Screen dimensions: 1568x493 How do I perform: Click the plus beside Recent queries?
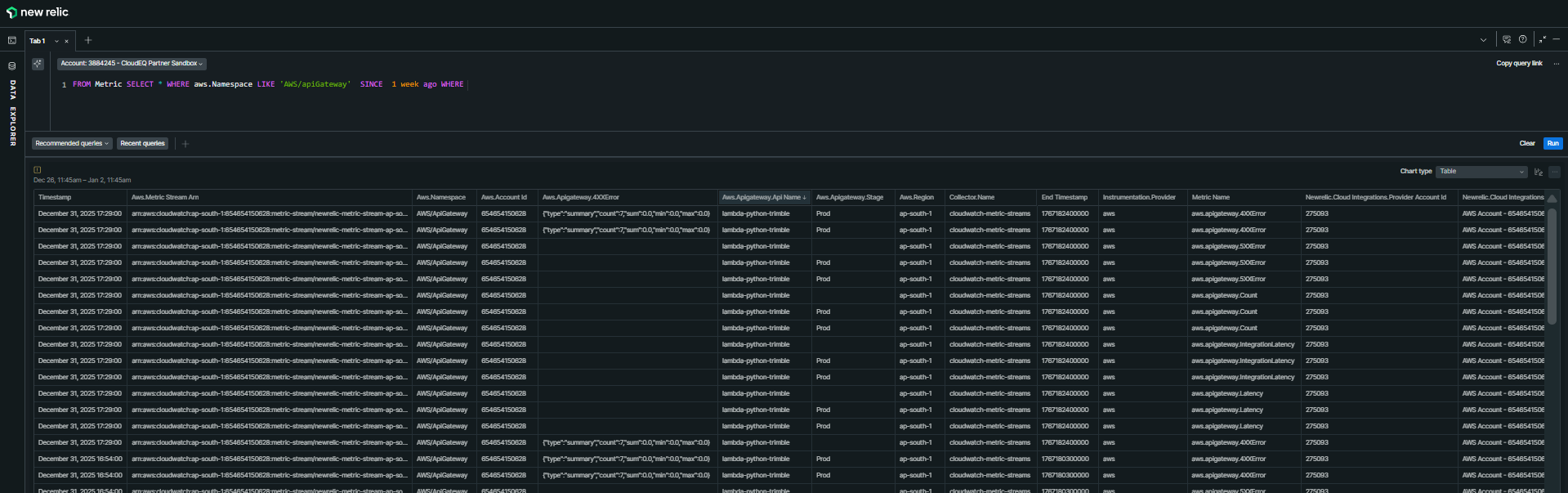tap(185, 144)
